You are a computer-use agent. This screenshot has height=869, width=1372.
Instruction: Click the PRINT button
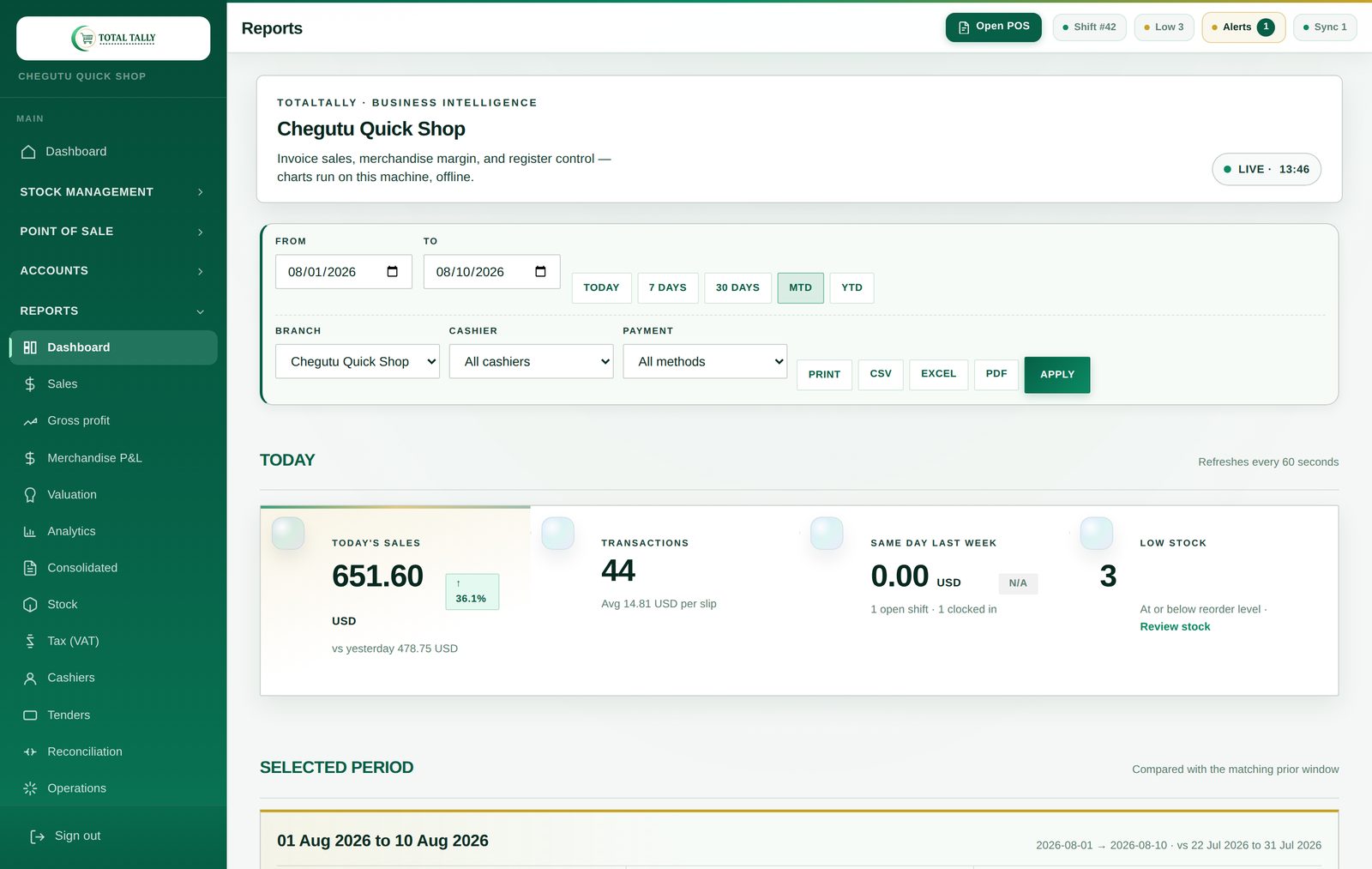tap(824, 375)
